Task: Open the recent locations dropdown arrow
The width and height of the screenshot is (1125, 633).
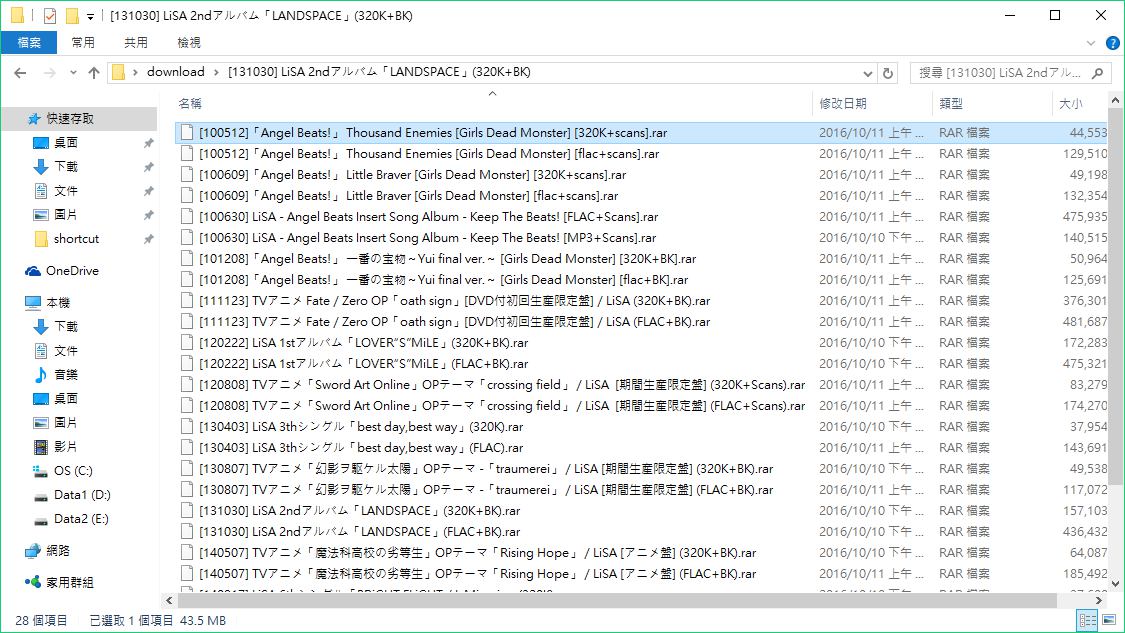Action: click(x=73, y=72)
